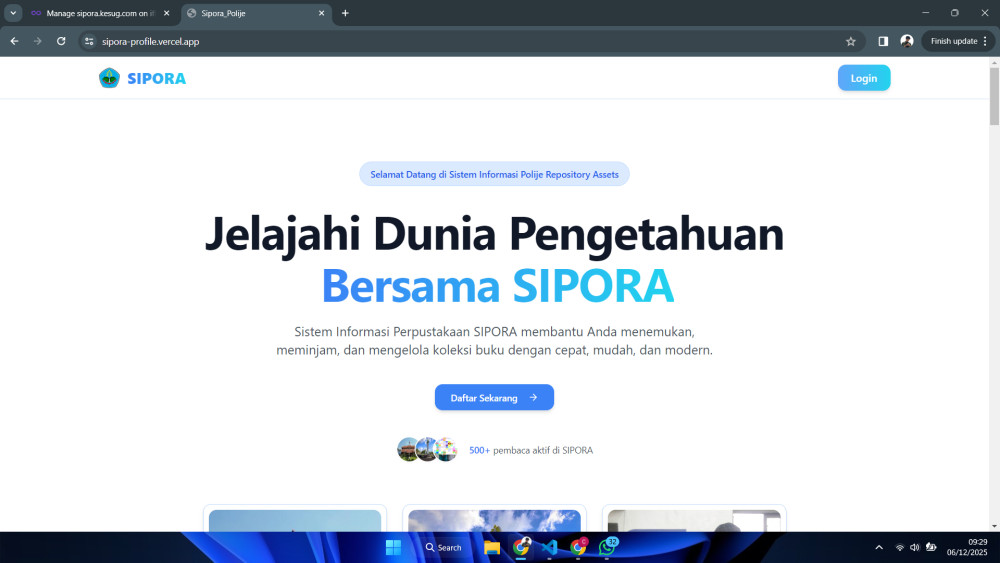
Task: Open WhatsApp from the taskbar
Action: [x=606, y=547]
